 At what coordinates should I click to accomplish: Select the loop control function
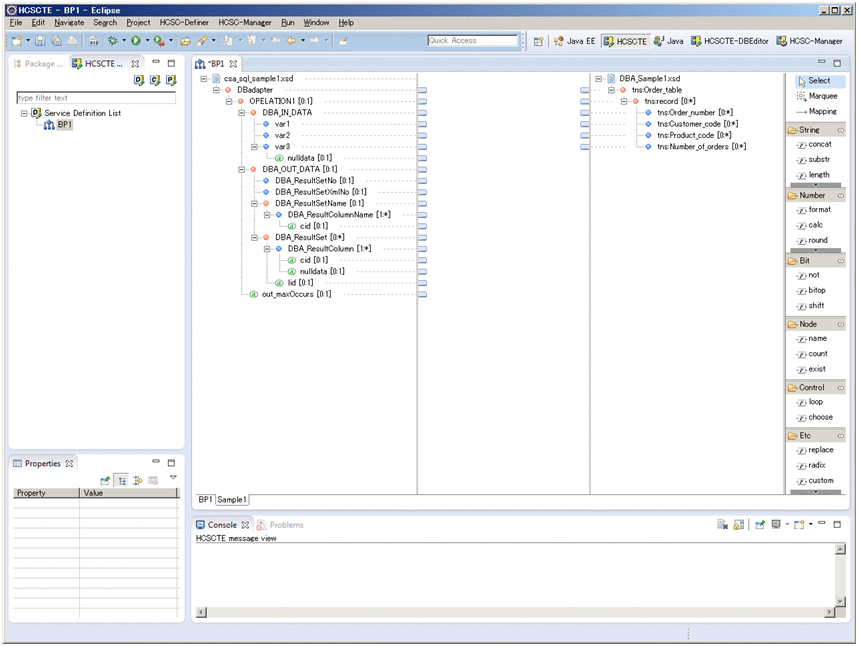click(x=814, y=402)
